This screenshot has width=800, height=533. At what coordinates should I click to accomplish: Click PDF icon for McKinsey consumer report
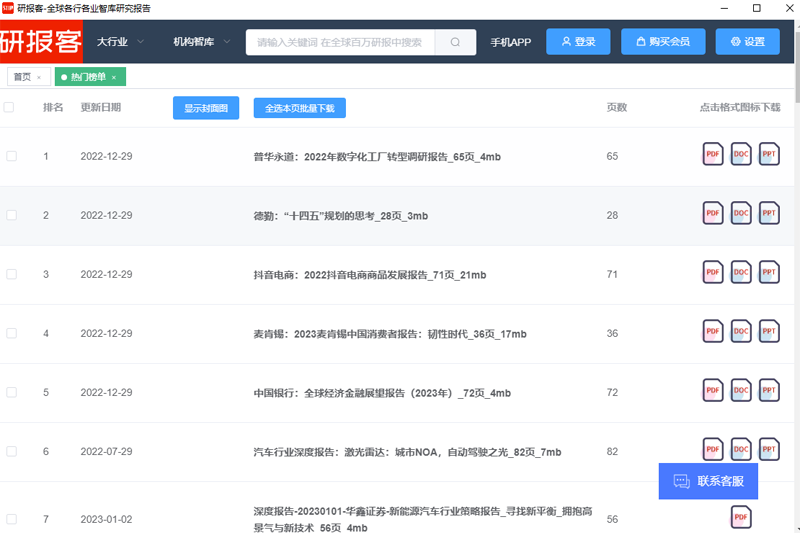coord(713,332)
